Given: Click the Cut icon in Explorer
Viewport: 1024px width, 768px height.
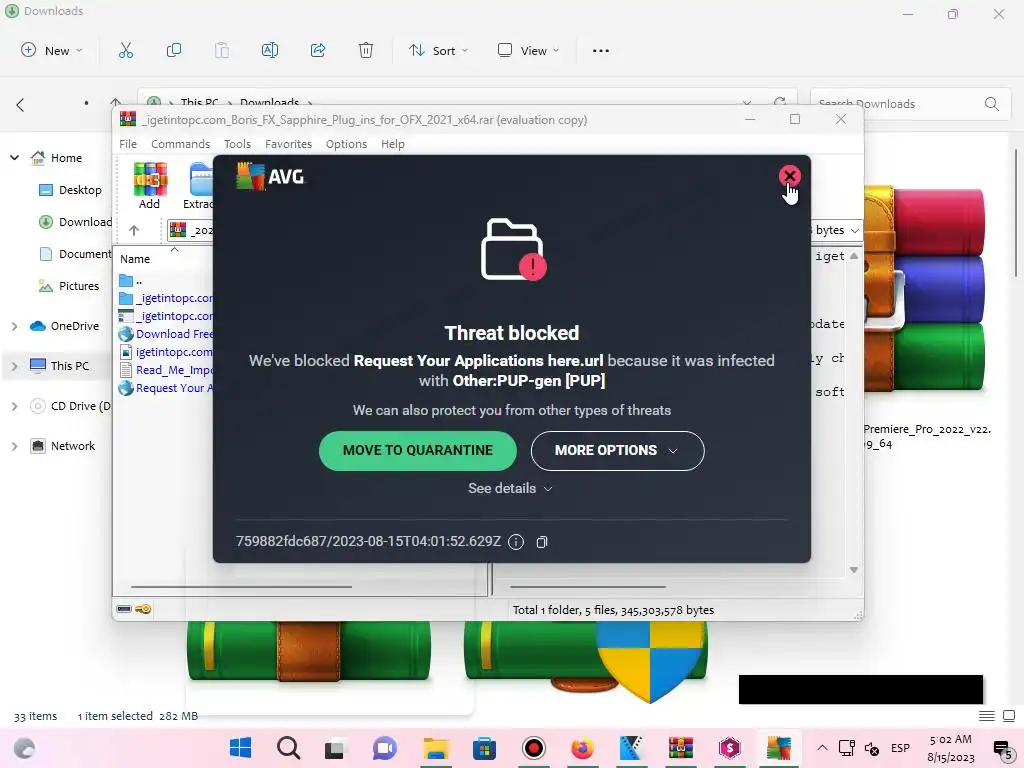Looking at the screenshot, I should pyautogui.click(x=125, y=50).
